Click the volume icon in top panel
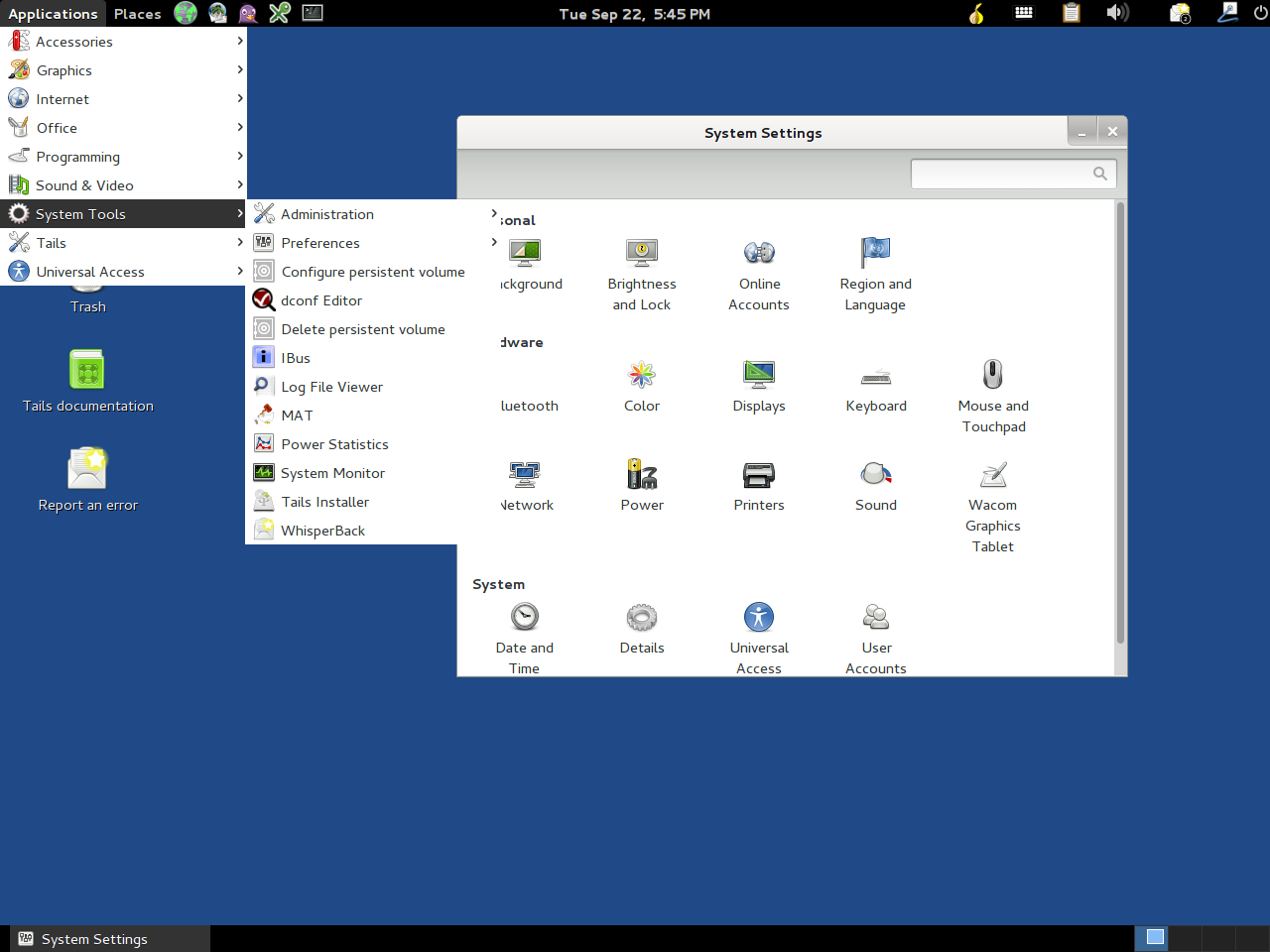The height and width of the screenshot is (952, 1270). click(x=1117, y=13)
